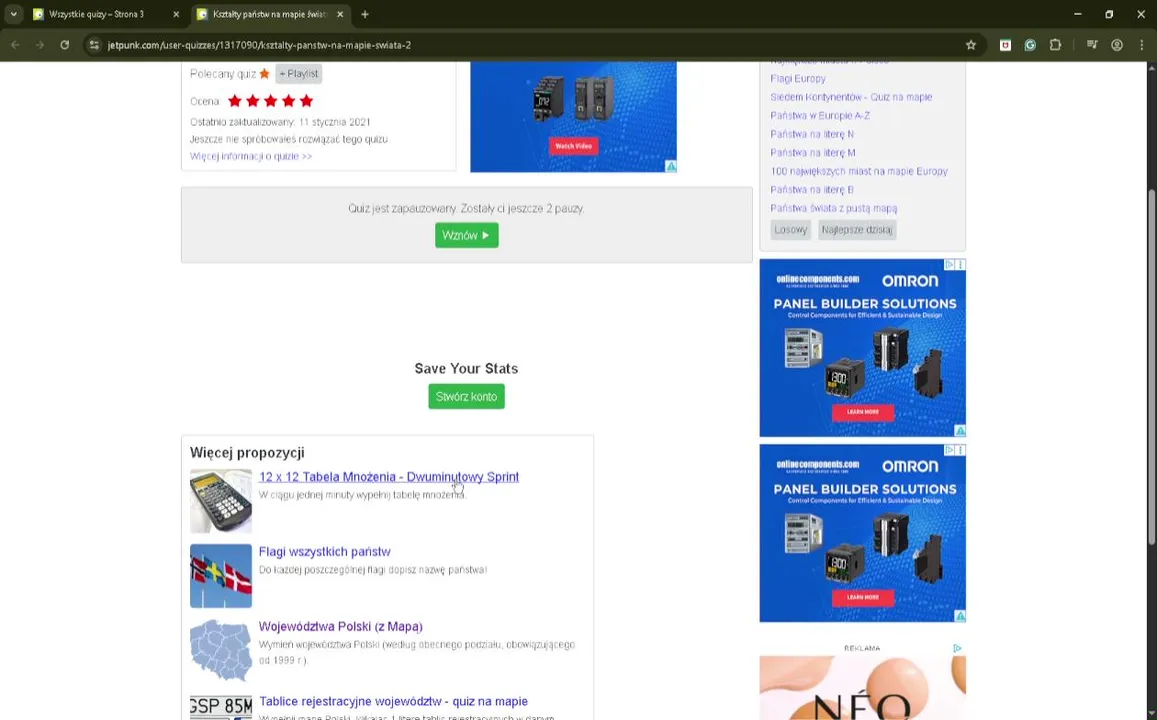
Task: Resume the quiz with Wznów button
Action: pyautogui.click(x=466, y=235)
